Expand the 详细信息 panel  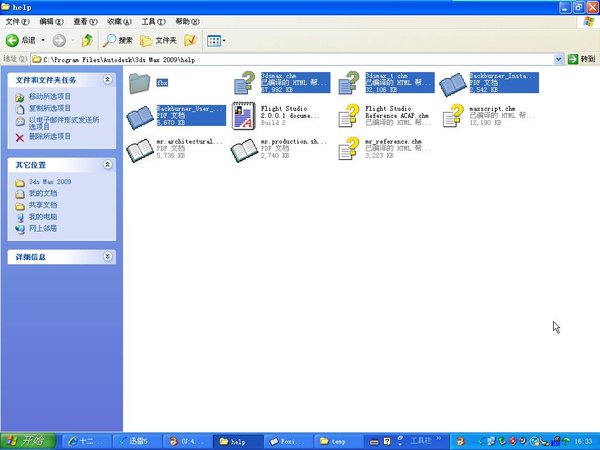pos(108,256)
